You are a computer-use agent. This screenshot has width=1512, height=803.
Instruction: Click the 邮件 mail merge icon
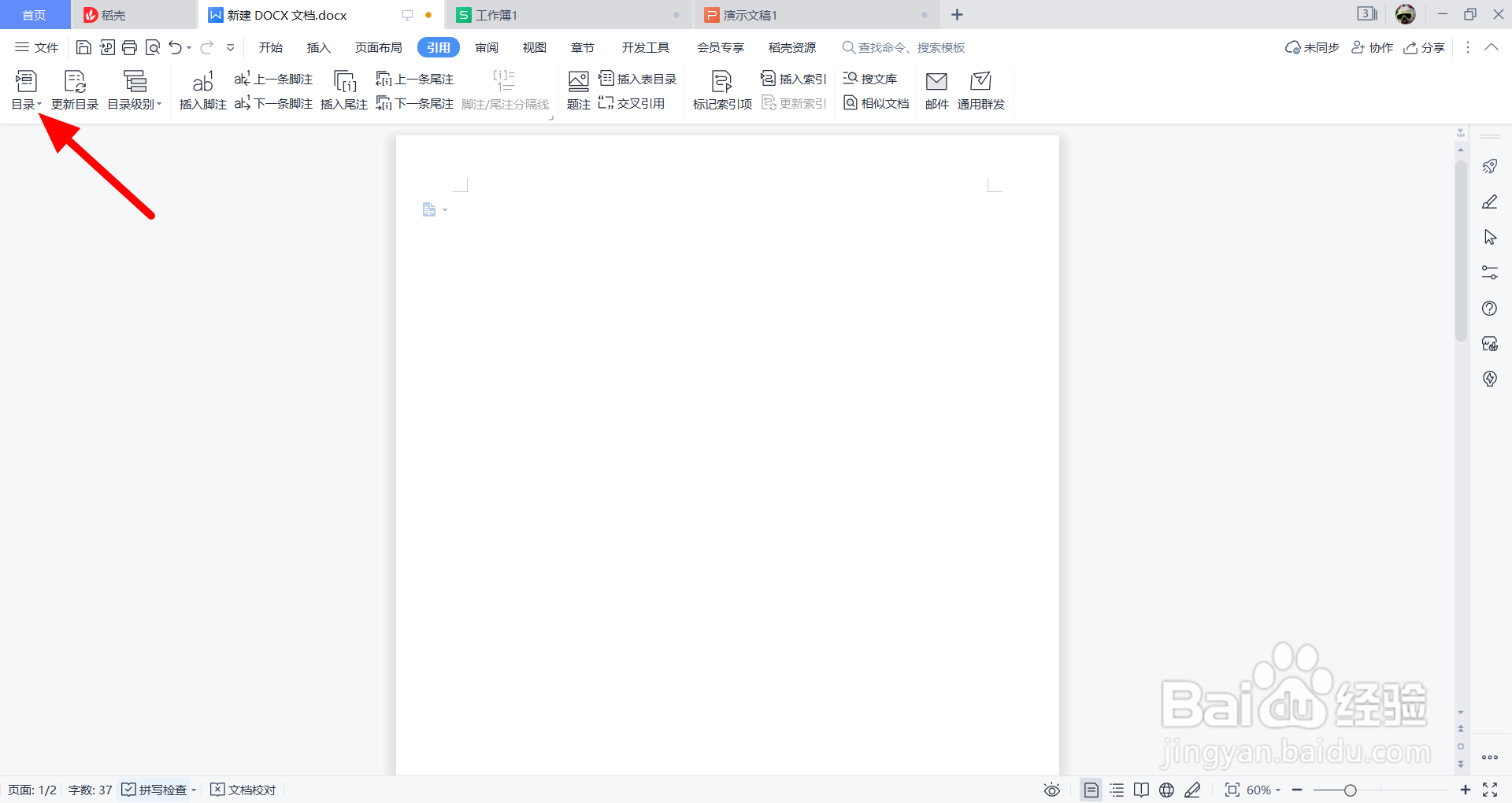936,91
